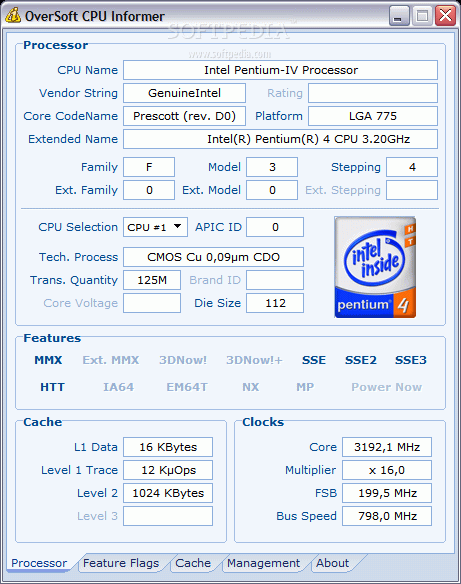Click the Bus Speed 798,0 MHz field

tap(387, 516)
